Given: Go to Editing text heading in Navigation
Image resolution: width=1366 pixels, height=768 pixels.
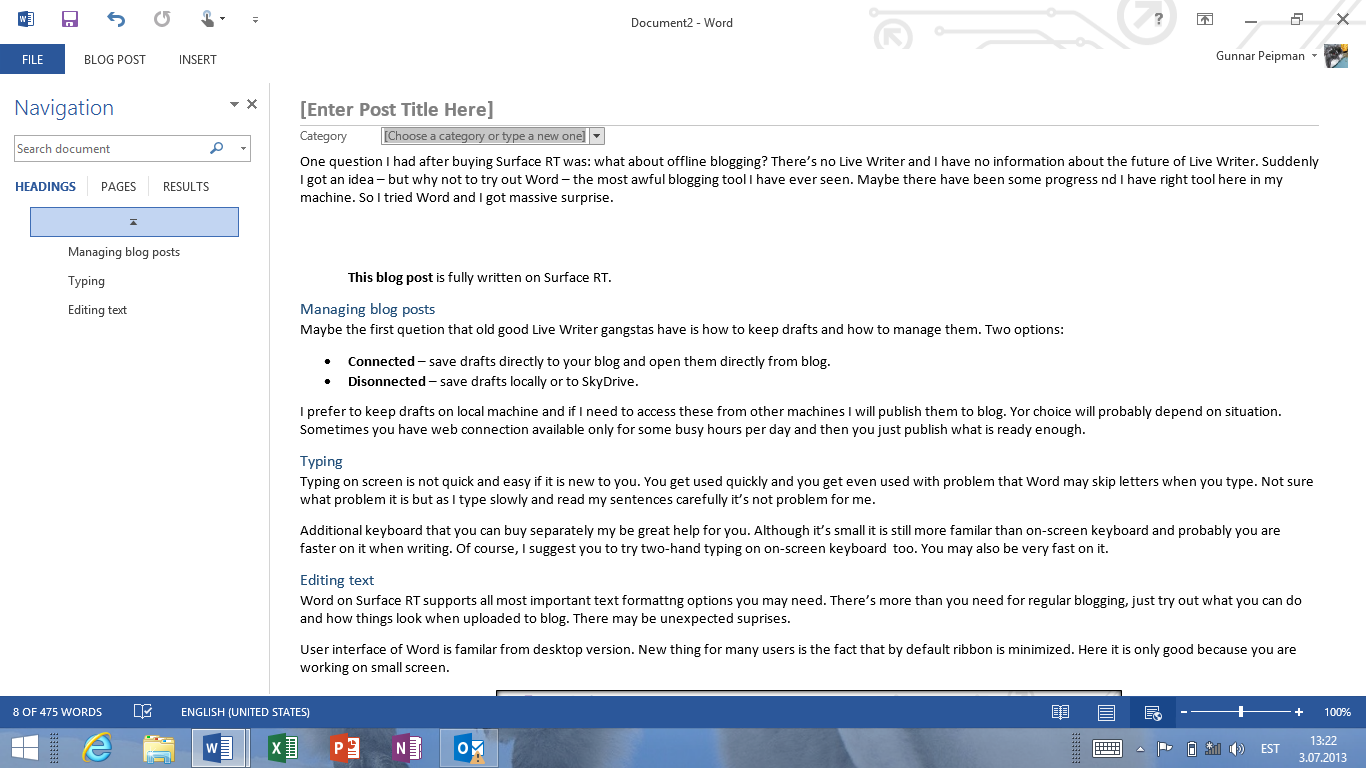Looking at the screenshot, I should click(97, 310).
